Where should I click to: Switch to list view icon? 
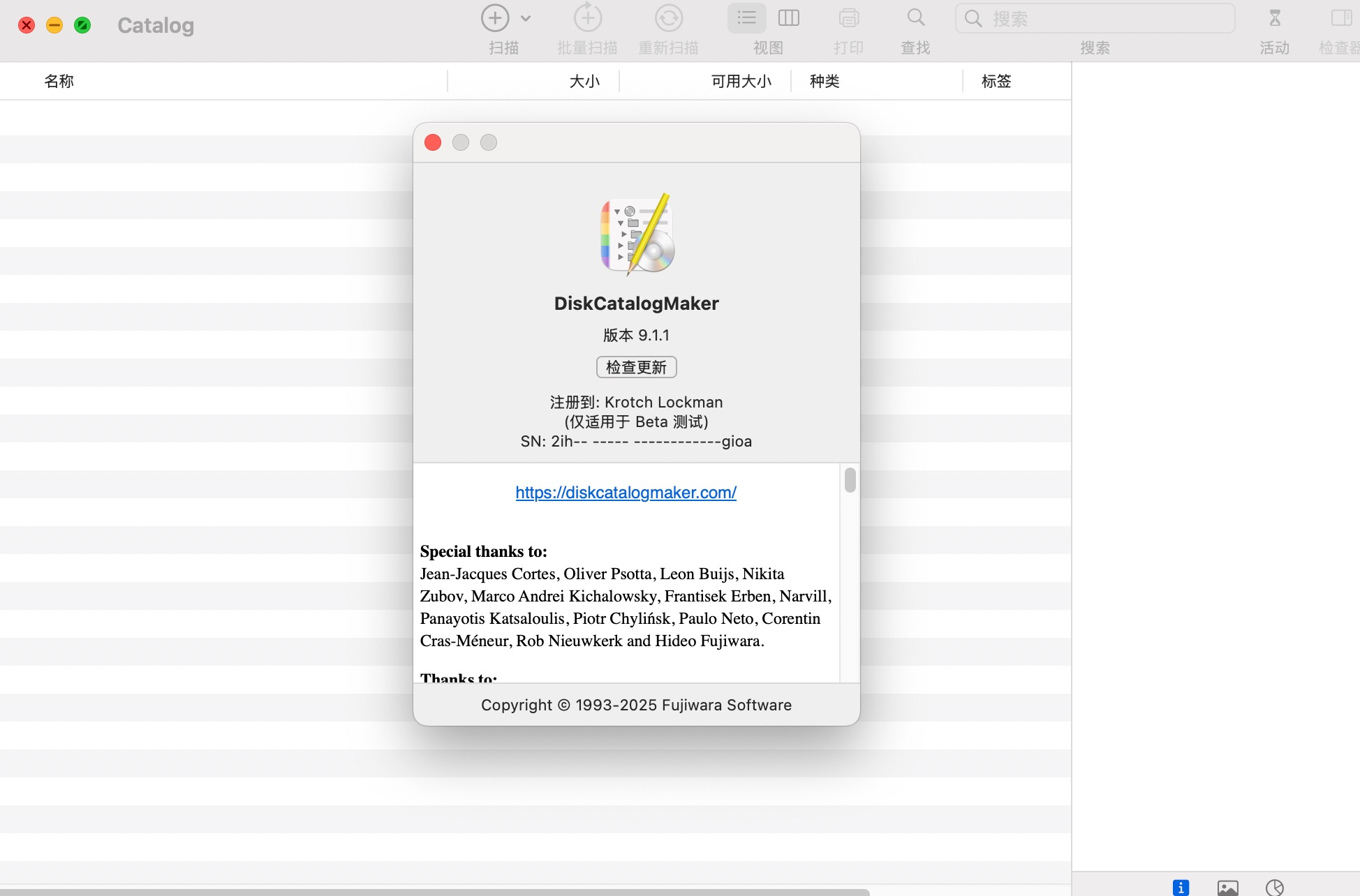click(x=747, y=18)
